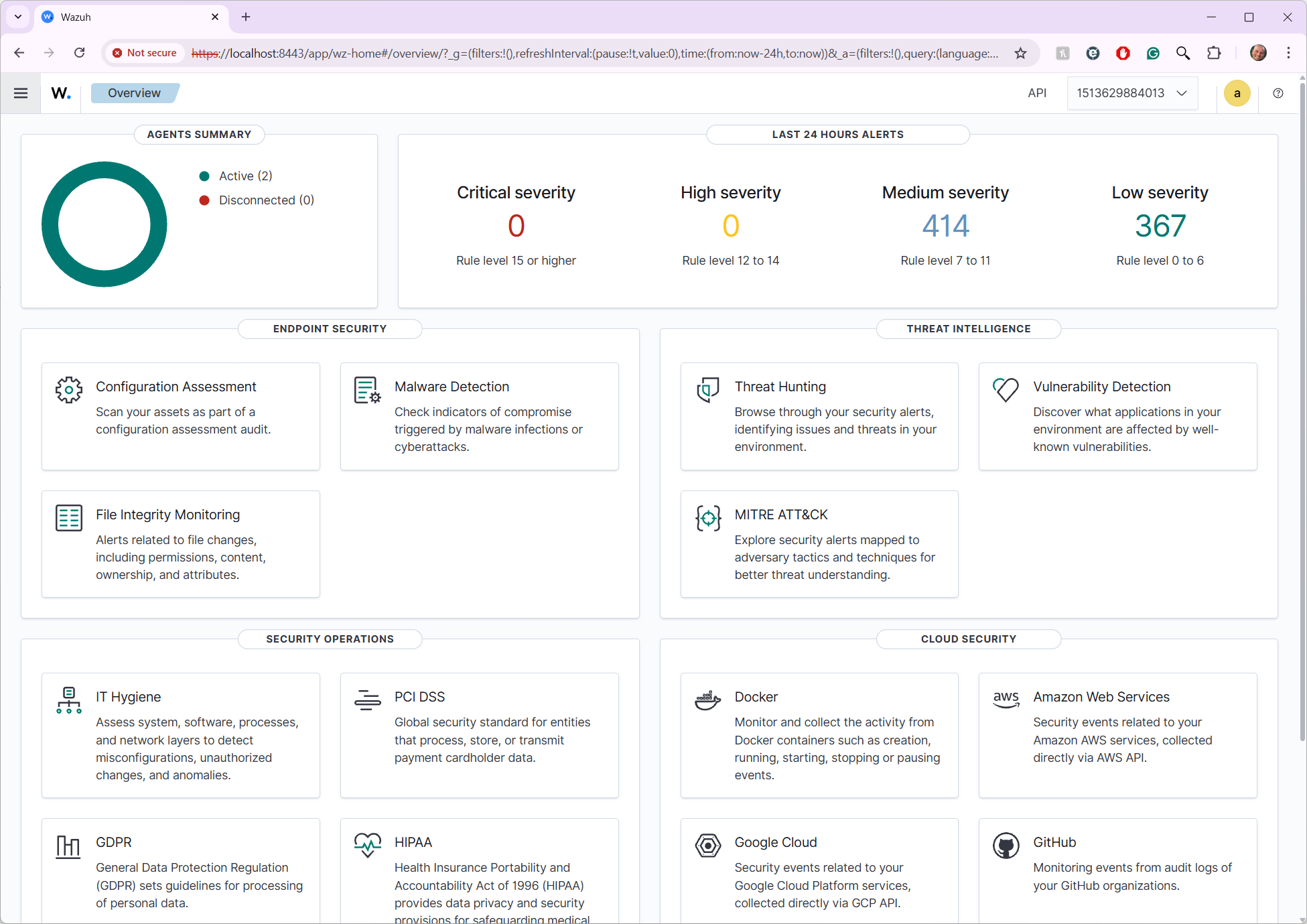Click the Wazuh logo
The image size is (1307, 924).
click(x=60, y=93)
